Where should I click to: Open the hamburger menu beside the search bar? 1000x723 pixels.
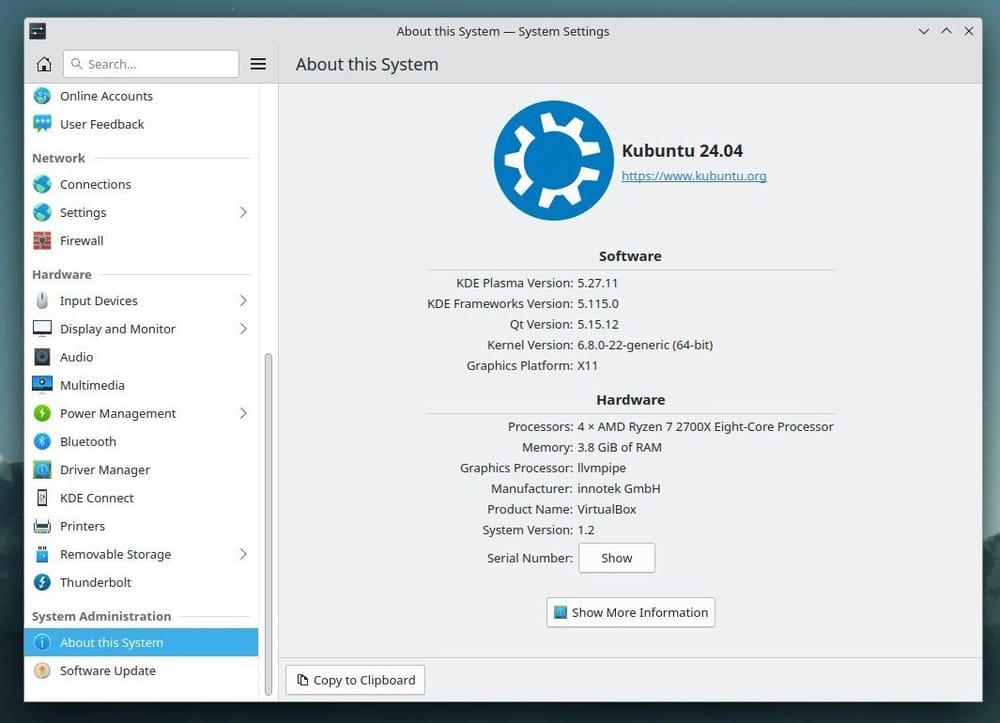(x=258, y=63)
